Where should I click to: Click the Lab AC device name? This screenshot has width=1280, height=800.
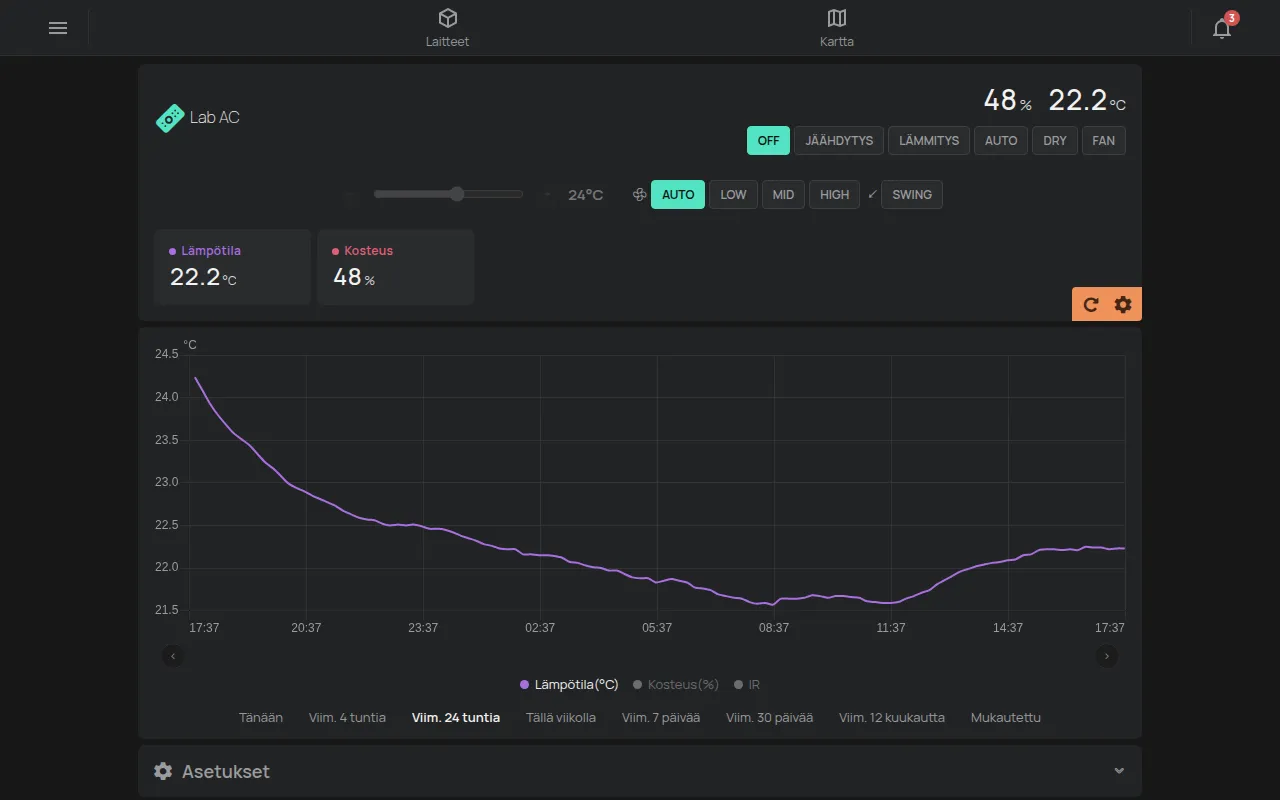click(215, 118)
